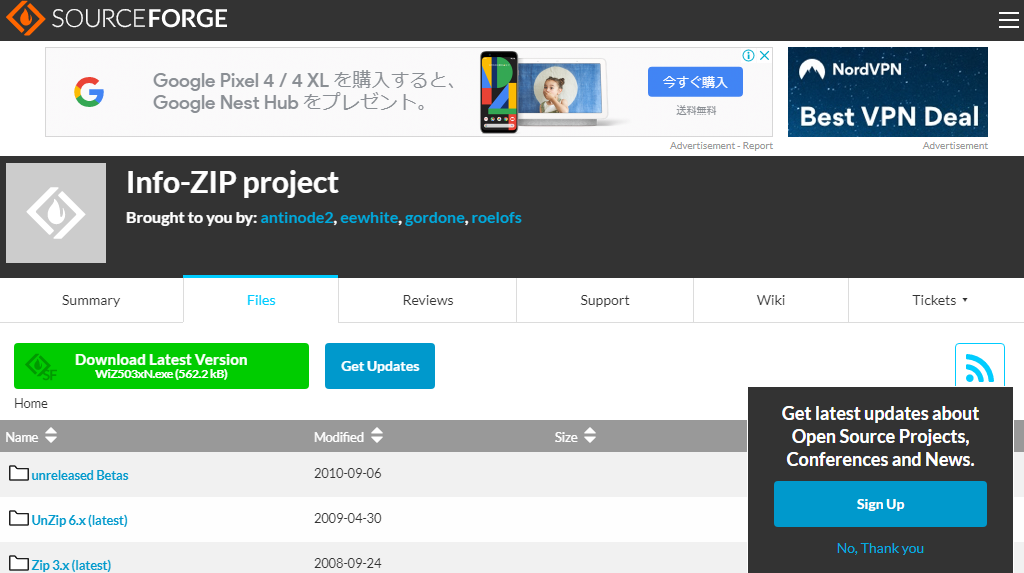Open the Zip 3.x (latest) folder
This screenshot has width=1024, height=573.
[x=71, y=565]
